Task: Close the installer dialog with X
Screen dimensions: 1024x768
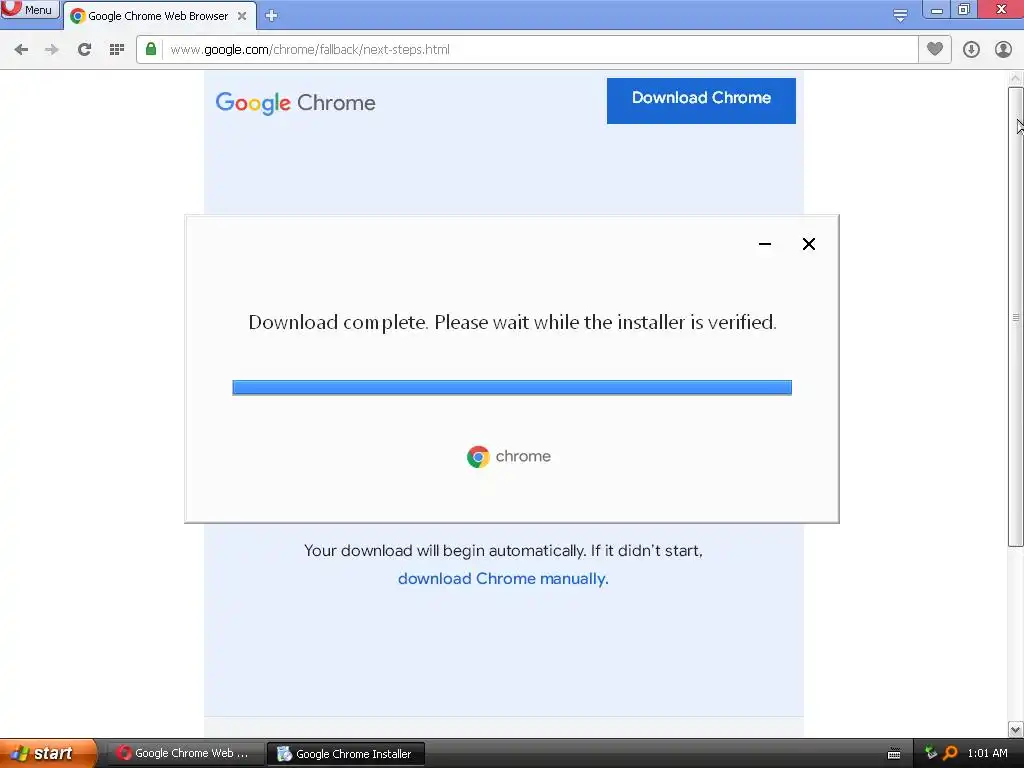Action: coord(808,244)
